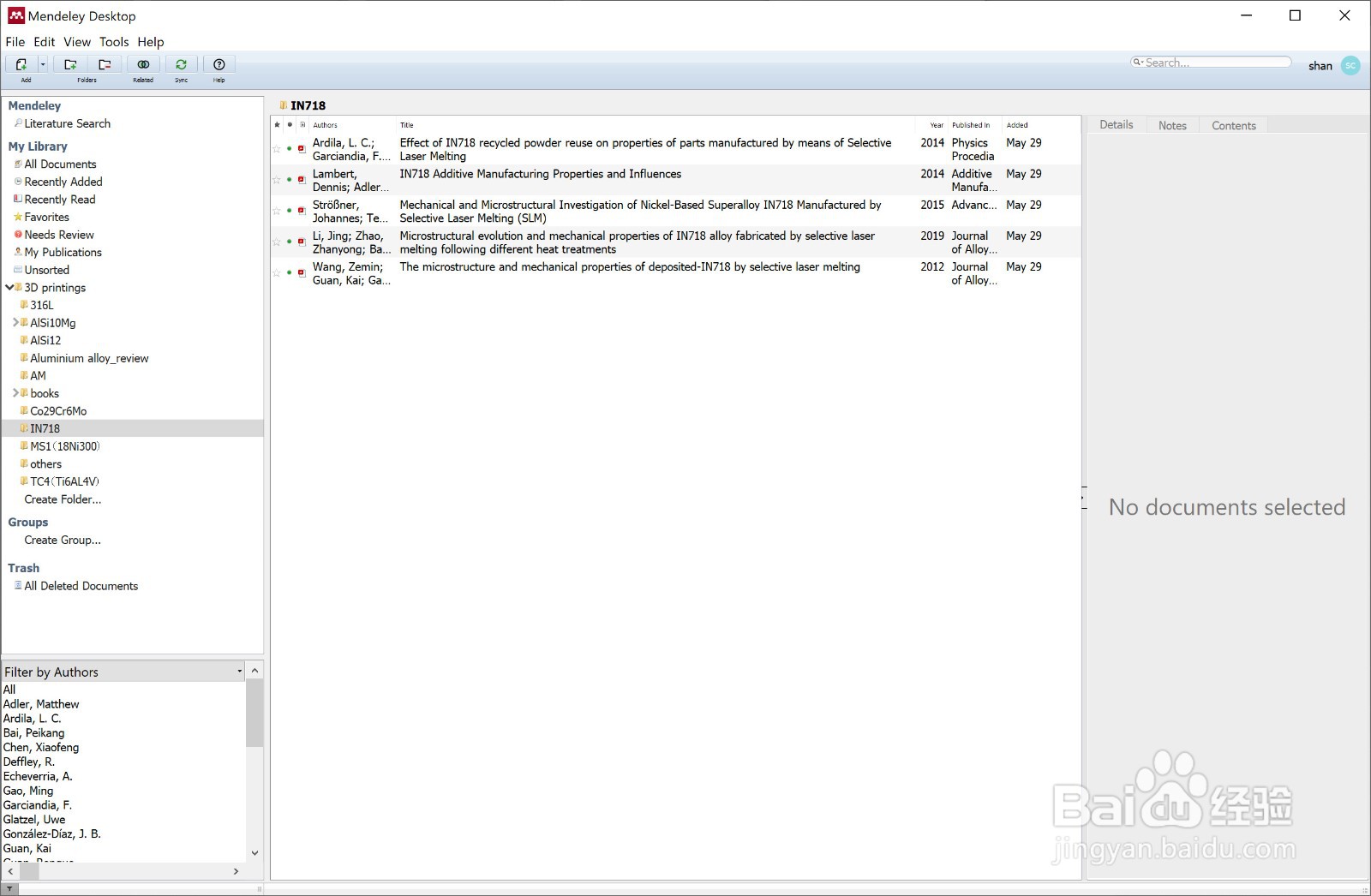This screenshot has height=896, width=1371.
Task: Switch to the Notes tab
Action: (x=1172, y=125)
